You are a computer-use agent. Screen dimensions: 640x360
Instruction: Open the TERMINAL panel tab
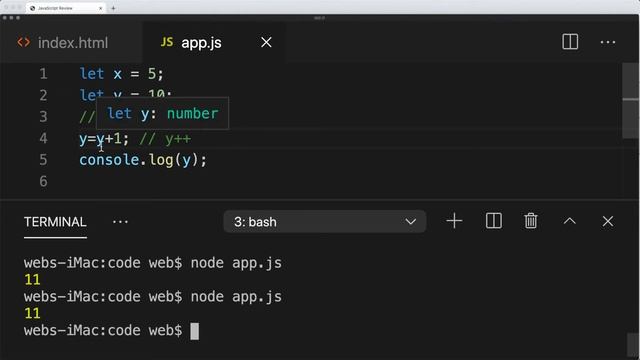55,222
